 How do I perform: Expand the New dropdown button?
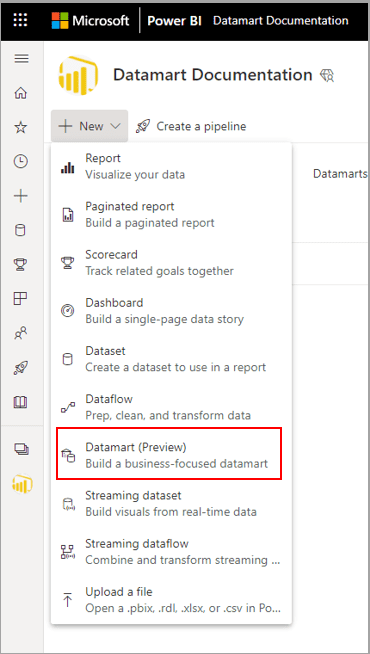click(90, 126)
